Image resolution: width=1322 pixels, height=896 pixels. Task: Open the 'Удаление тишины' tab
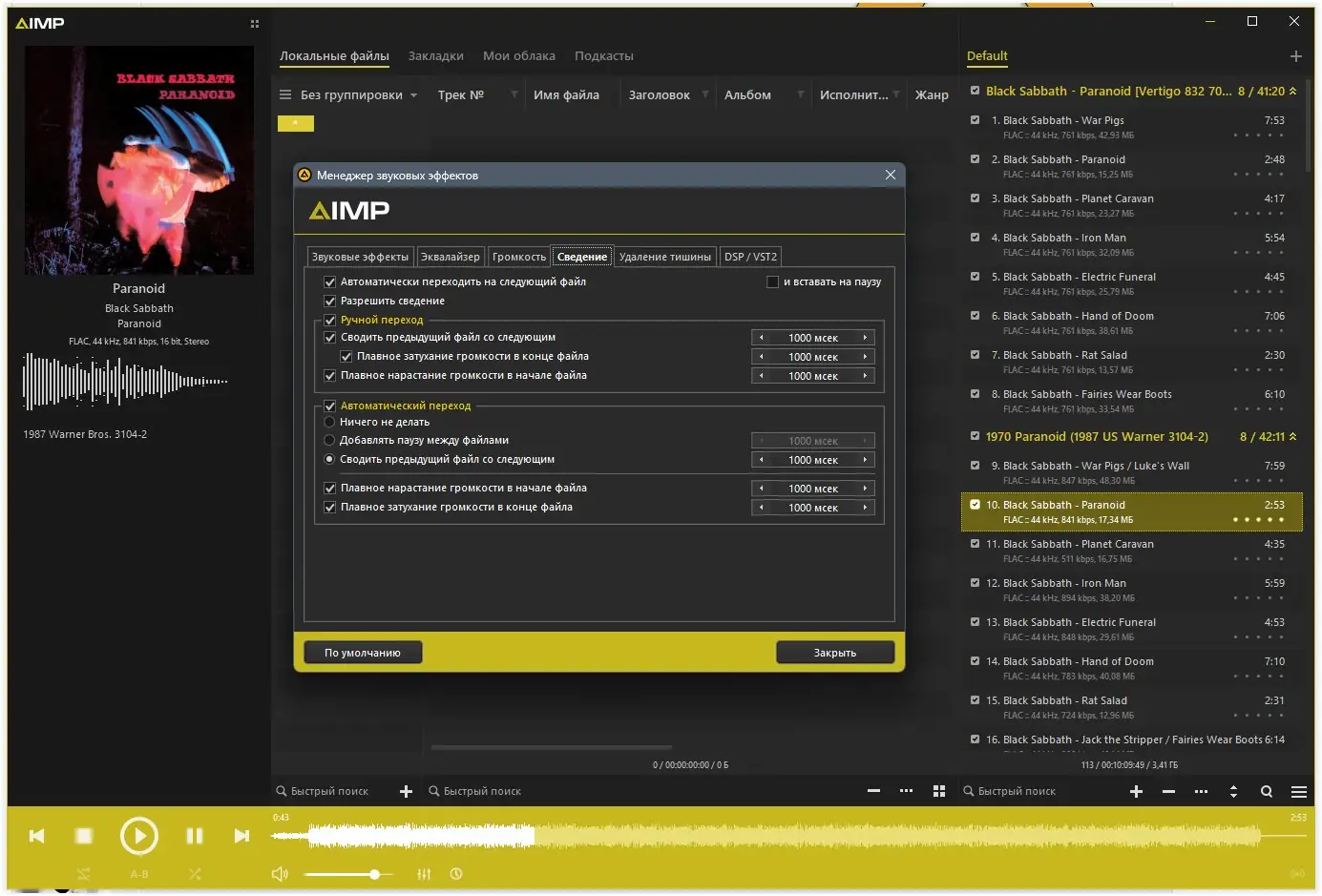[x=665, y=257]
